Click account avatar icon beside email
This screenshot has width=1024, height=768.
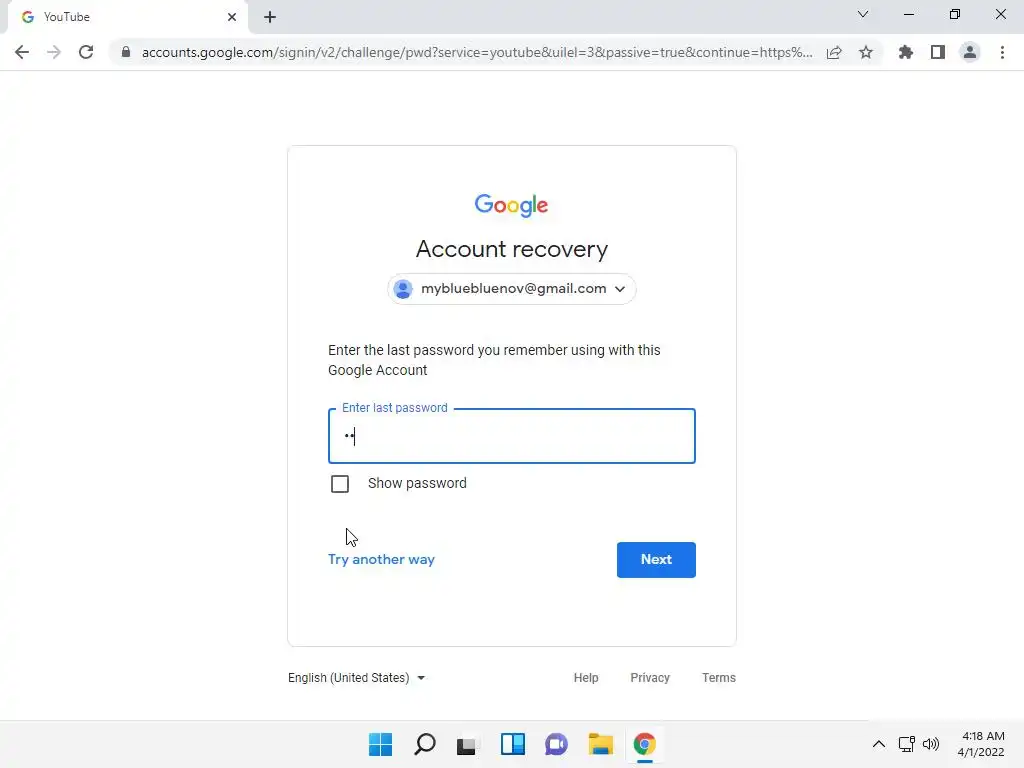click(x=403, y=289)
